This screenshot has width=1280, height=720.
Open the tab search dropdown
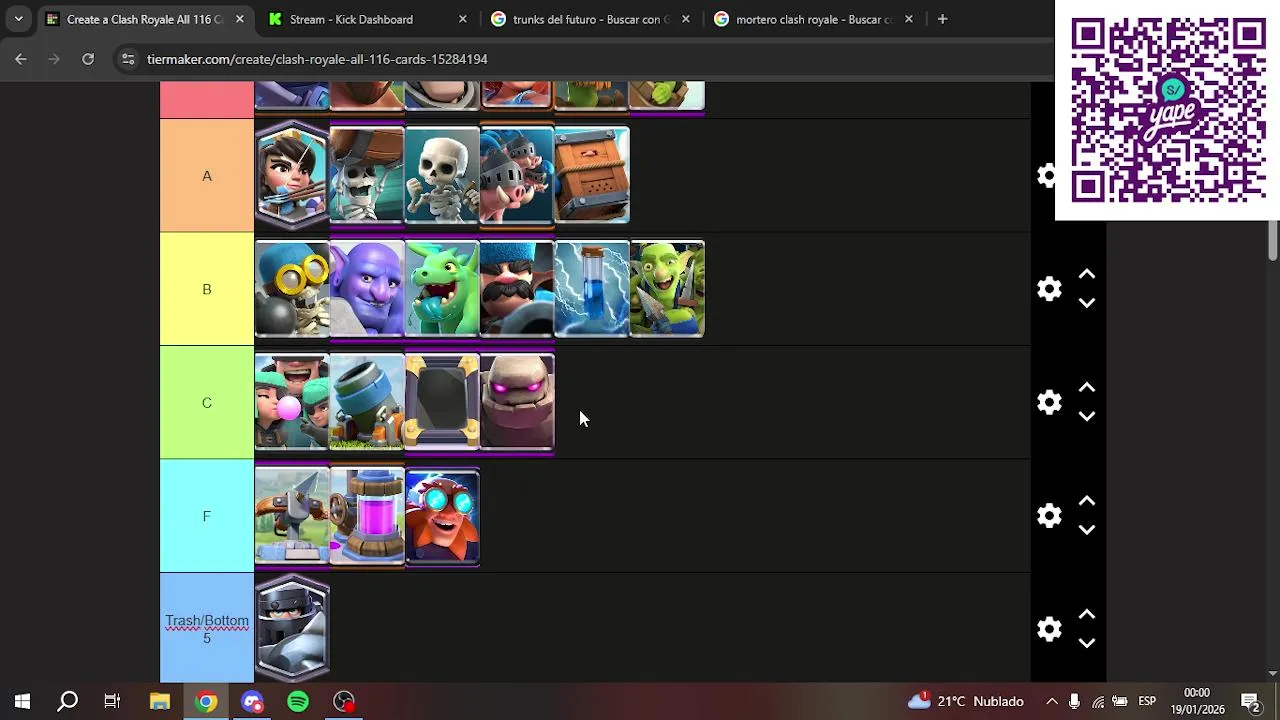pyautogui.click(x=18, y=19)
